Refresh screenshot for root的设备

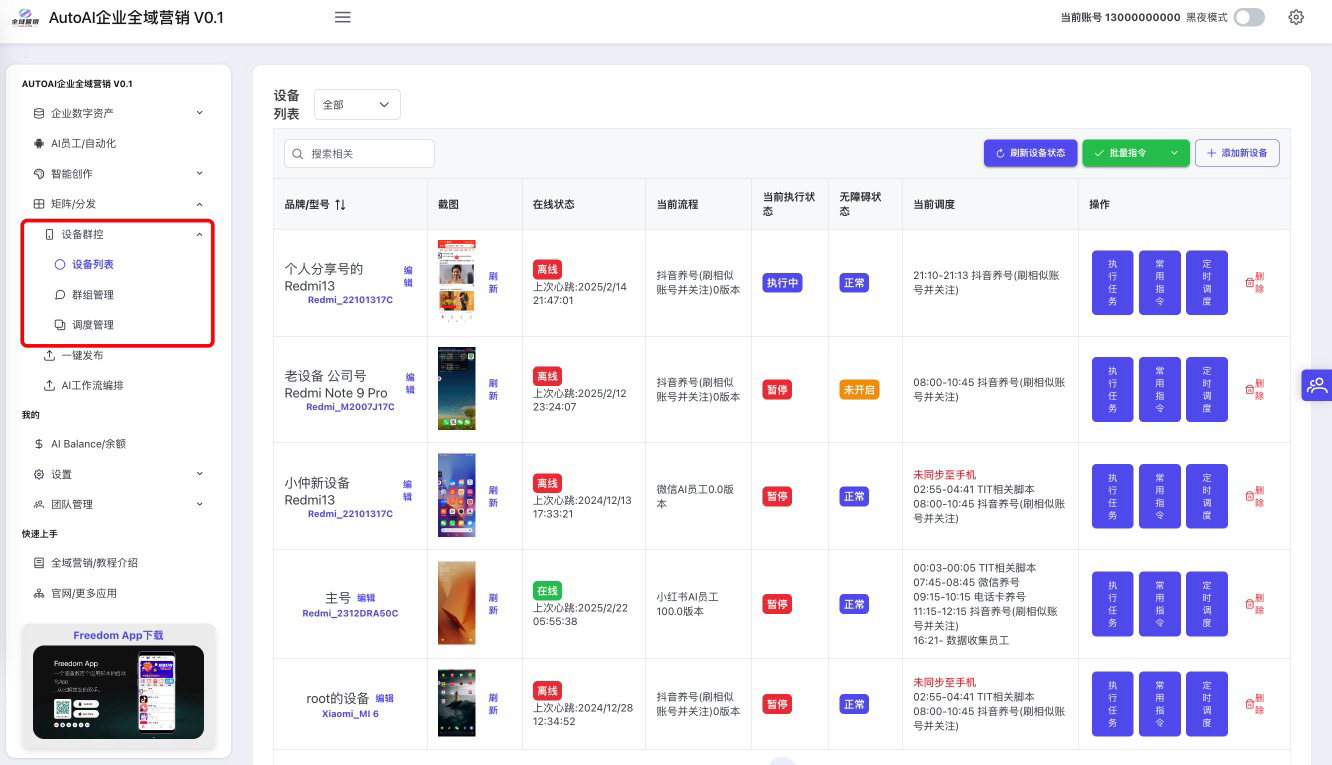coord(493,704)
